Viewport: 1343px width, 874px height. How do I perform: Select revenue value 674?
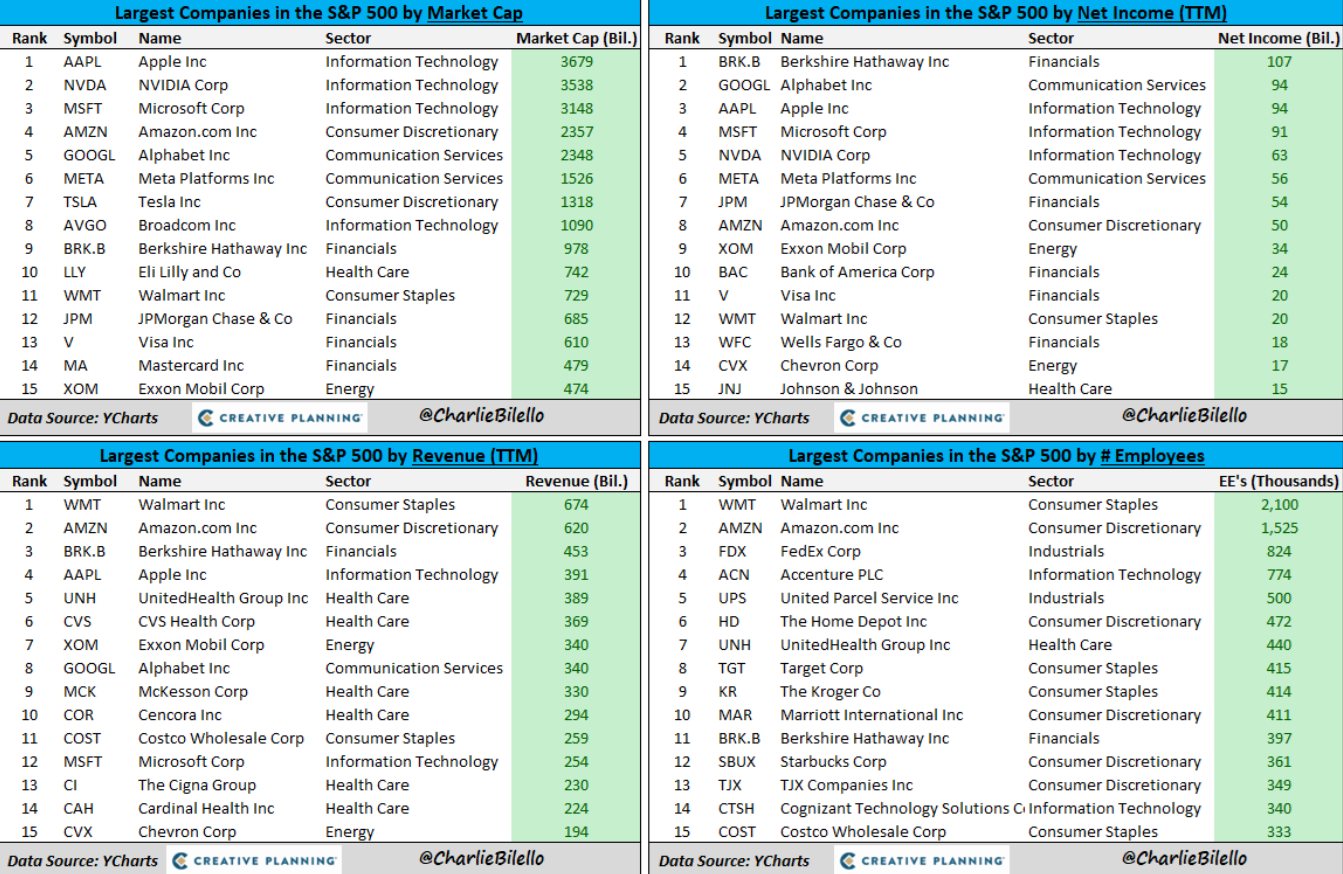pos(576,505)
